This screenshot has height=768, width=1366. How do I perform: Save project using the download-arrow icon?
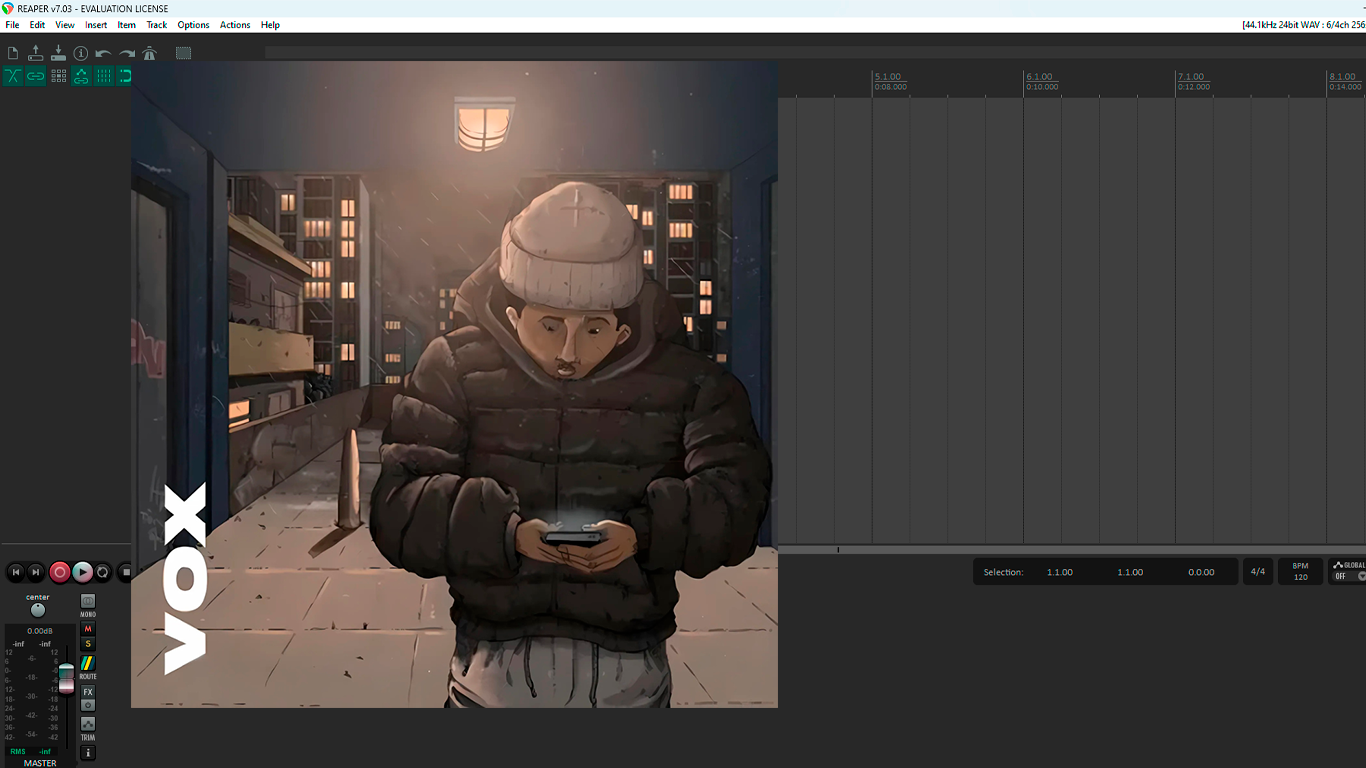pos(58,53)
